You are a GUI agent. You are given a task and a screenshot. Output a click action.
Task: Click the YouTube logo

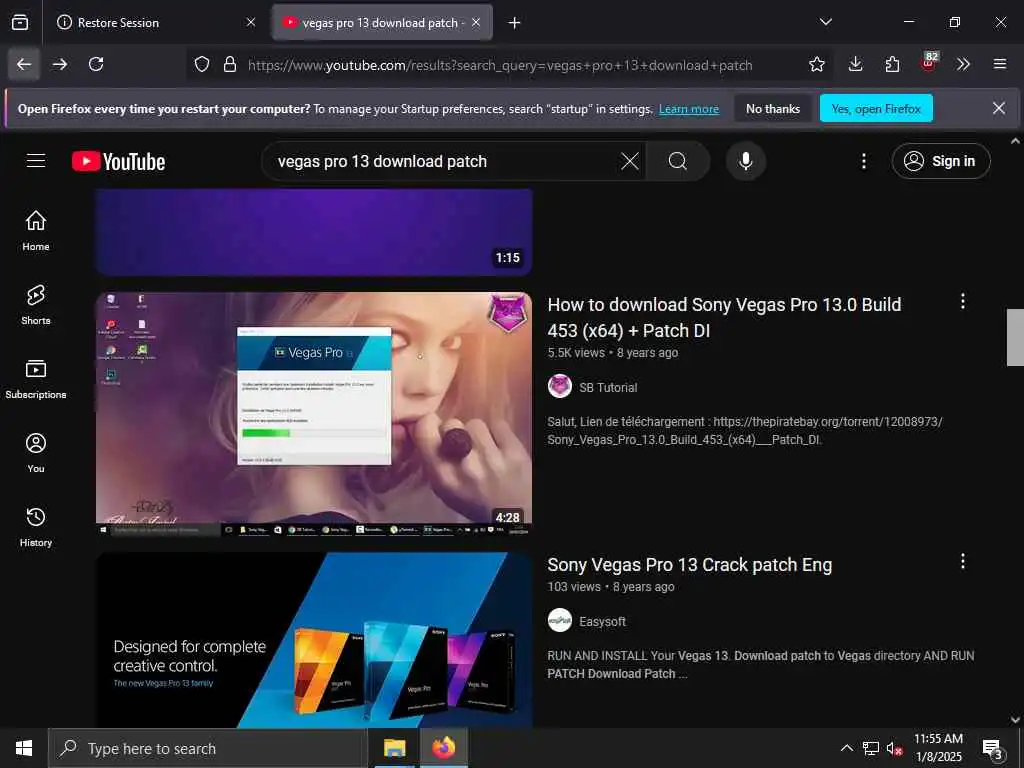point(119,161)
